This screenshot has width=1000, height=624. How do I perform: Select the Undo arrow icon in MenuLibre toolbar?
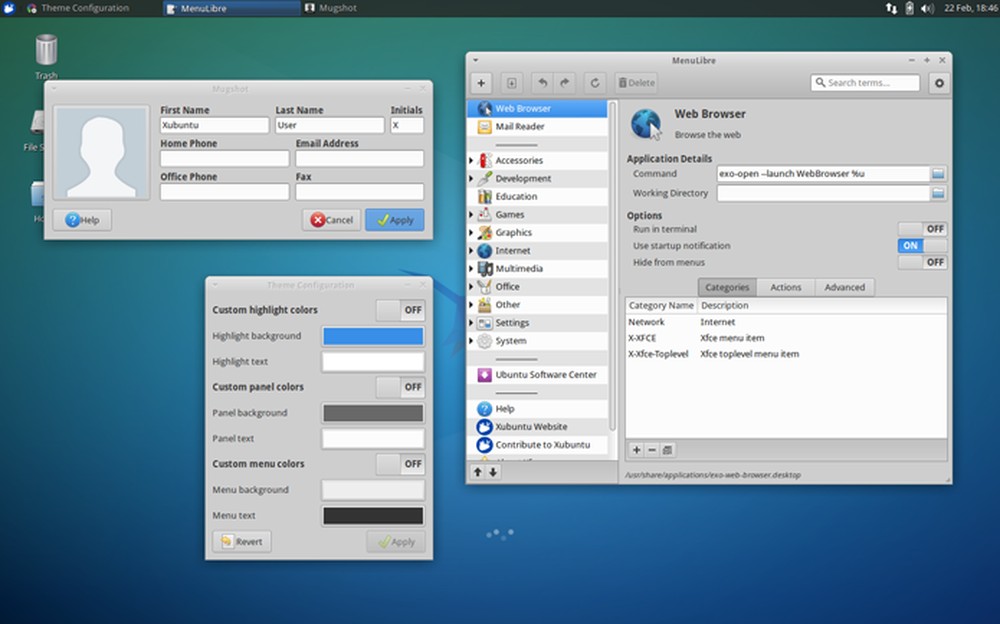[541, 82]
